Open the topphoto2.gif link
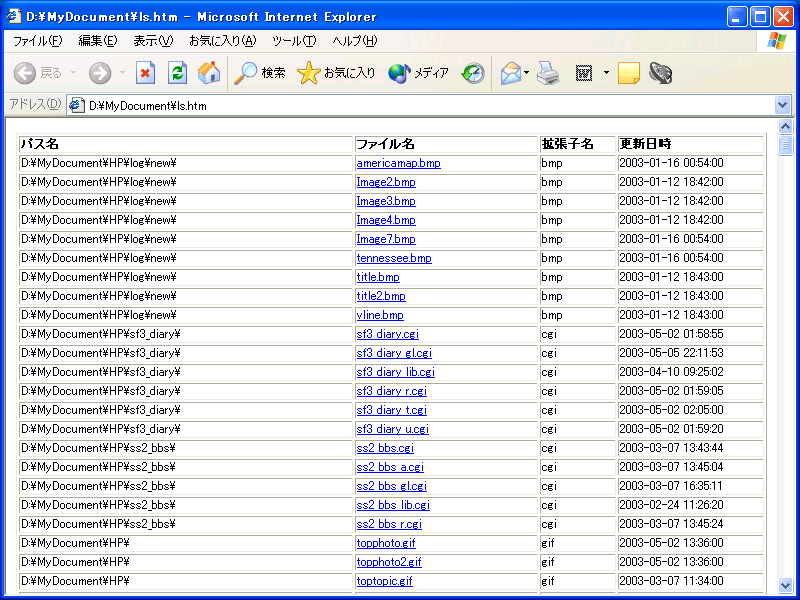The width and height of the screenshot is (800, 600). [x=389, y=562]
